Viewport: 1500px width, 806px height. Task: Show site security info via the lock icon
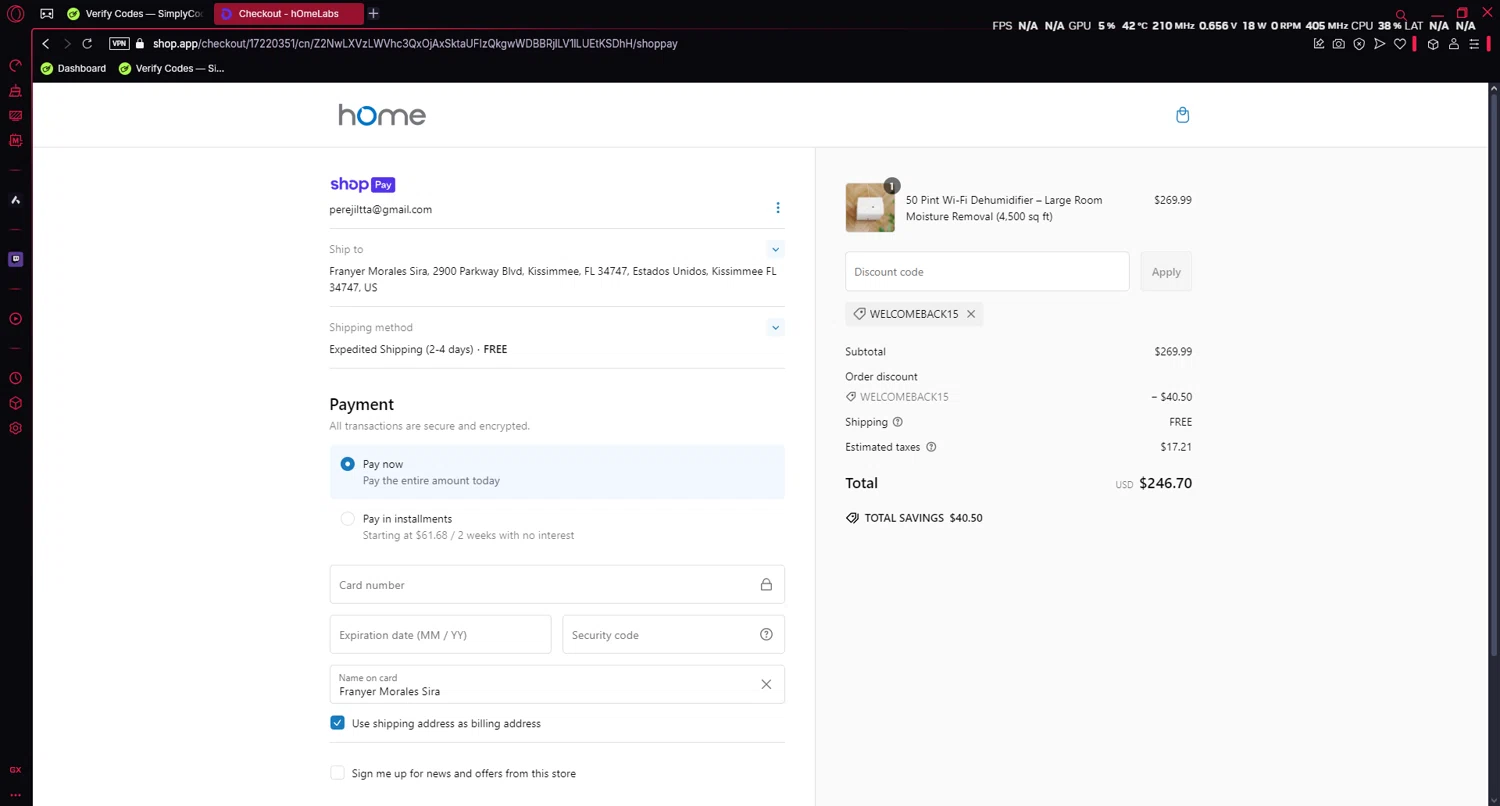tap(140, 44)
